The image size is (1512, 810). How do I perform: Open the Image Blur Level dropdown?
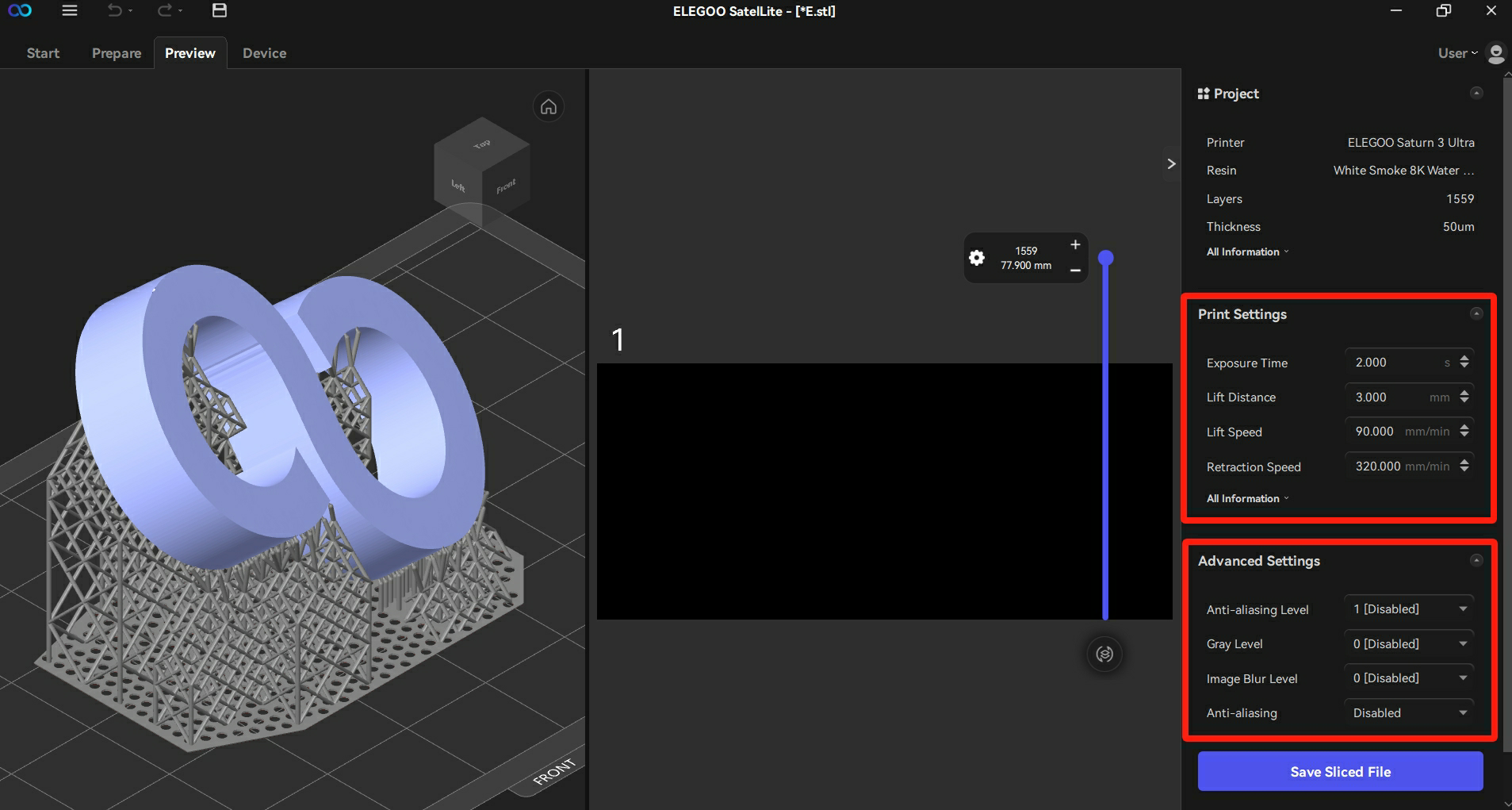coord(1409,678)
